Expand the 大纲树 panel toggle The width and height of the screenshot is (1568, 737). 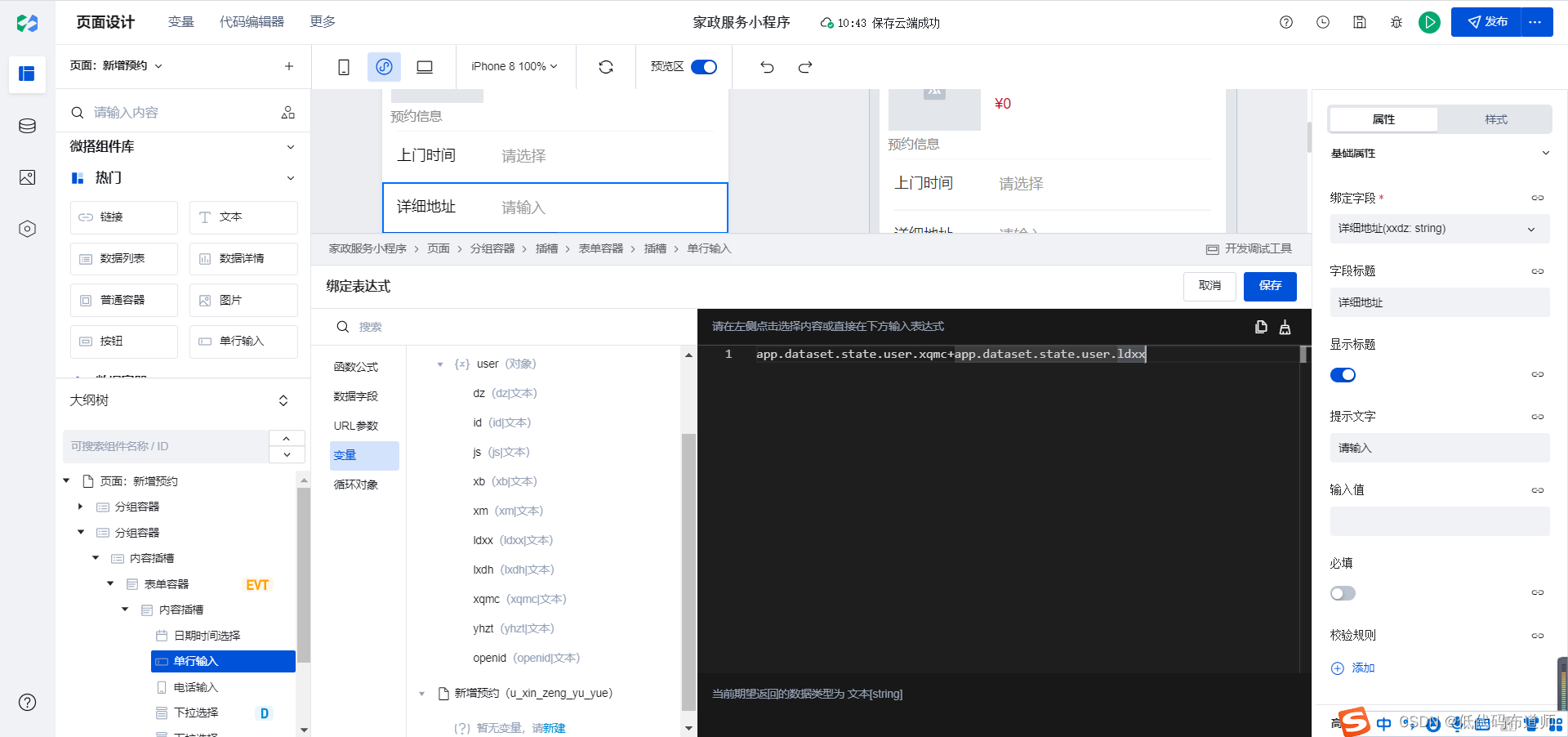pyautogui.click(x=283, y=400)
